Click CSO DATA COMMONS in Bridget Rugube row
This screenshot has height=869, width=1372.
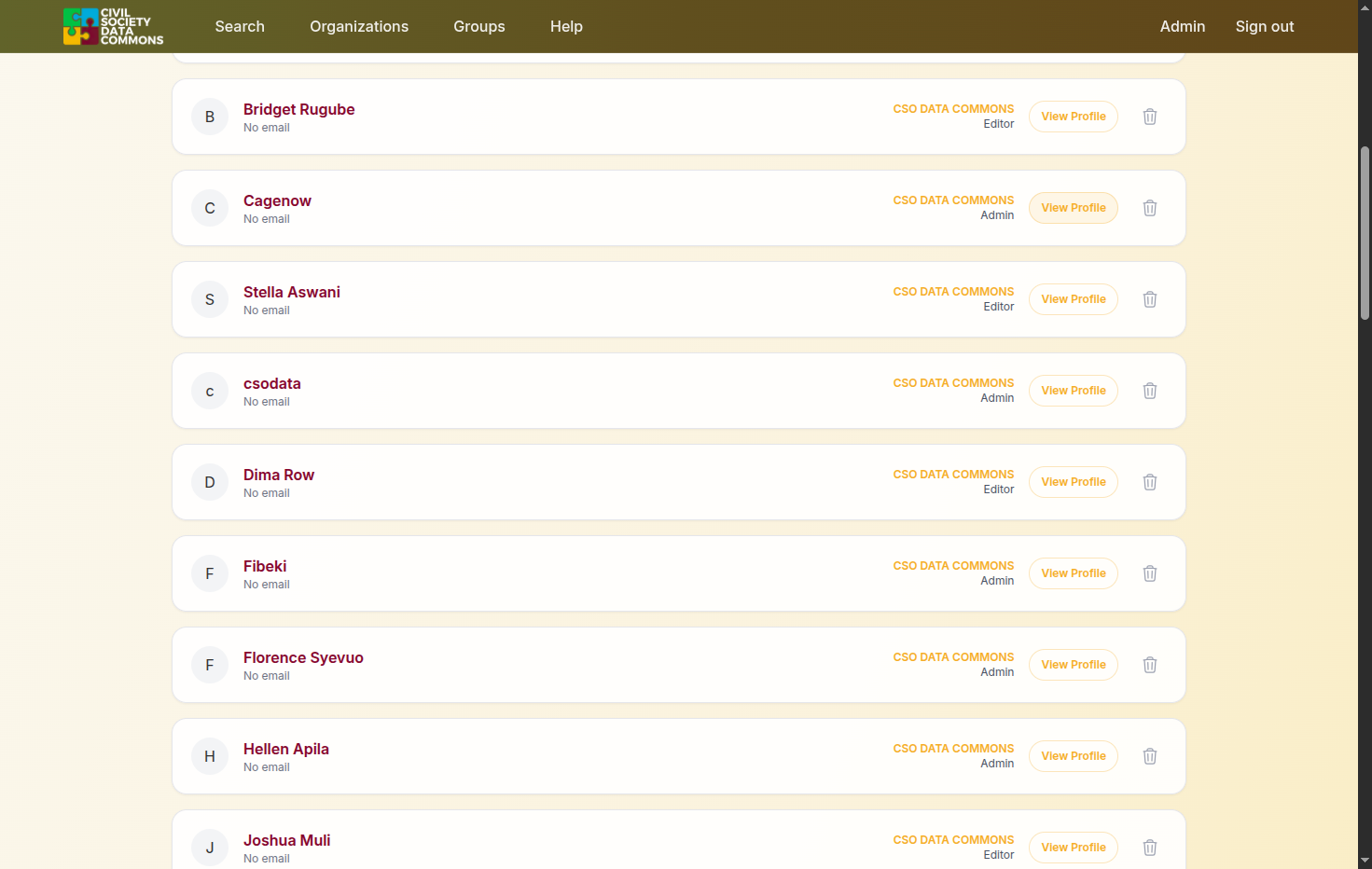click(x=953, y=109)
